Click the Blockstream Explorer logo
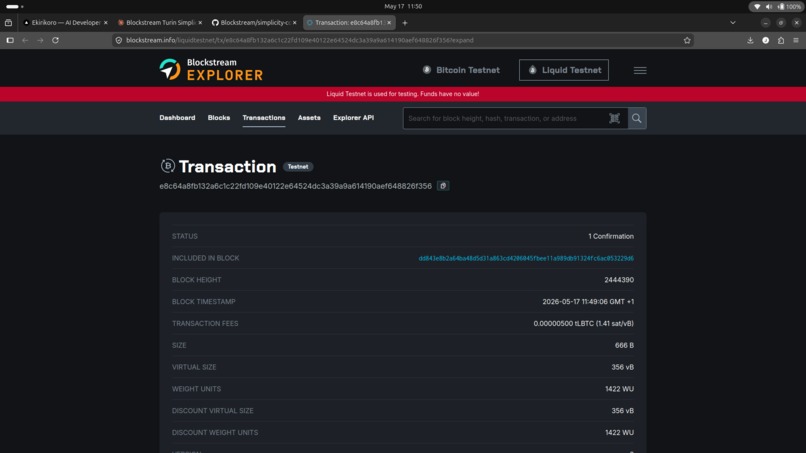806x453 pixels. (x=211, y=69)
